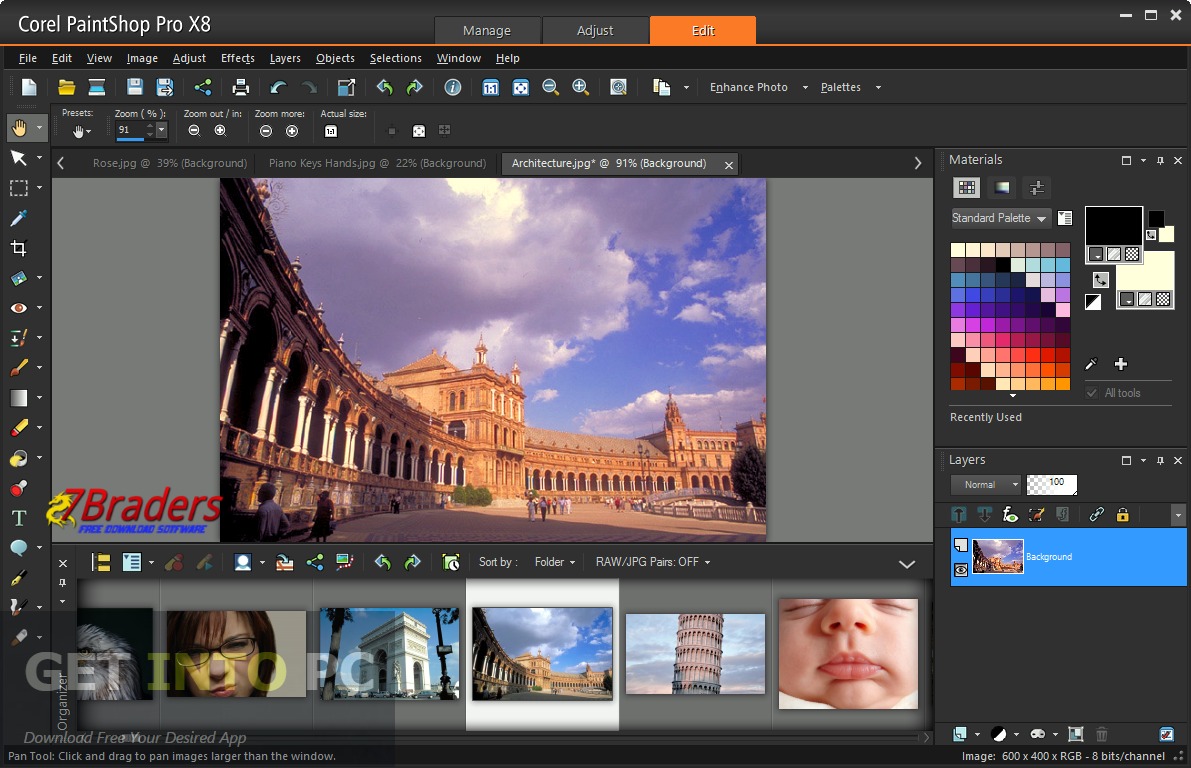The height and width of the screenshot is (768, 1191).
Task: Close the Organizer palette
Action: point(63,563)
